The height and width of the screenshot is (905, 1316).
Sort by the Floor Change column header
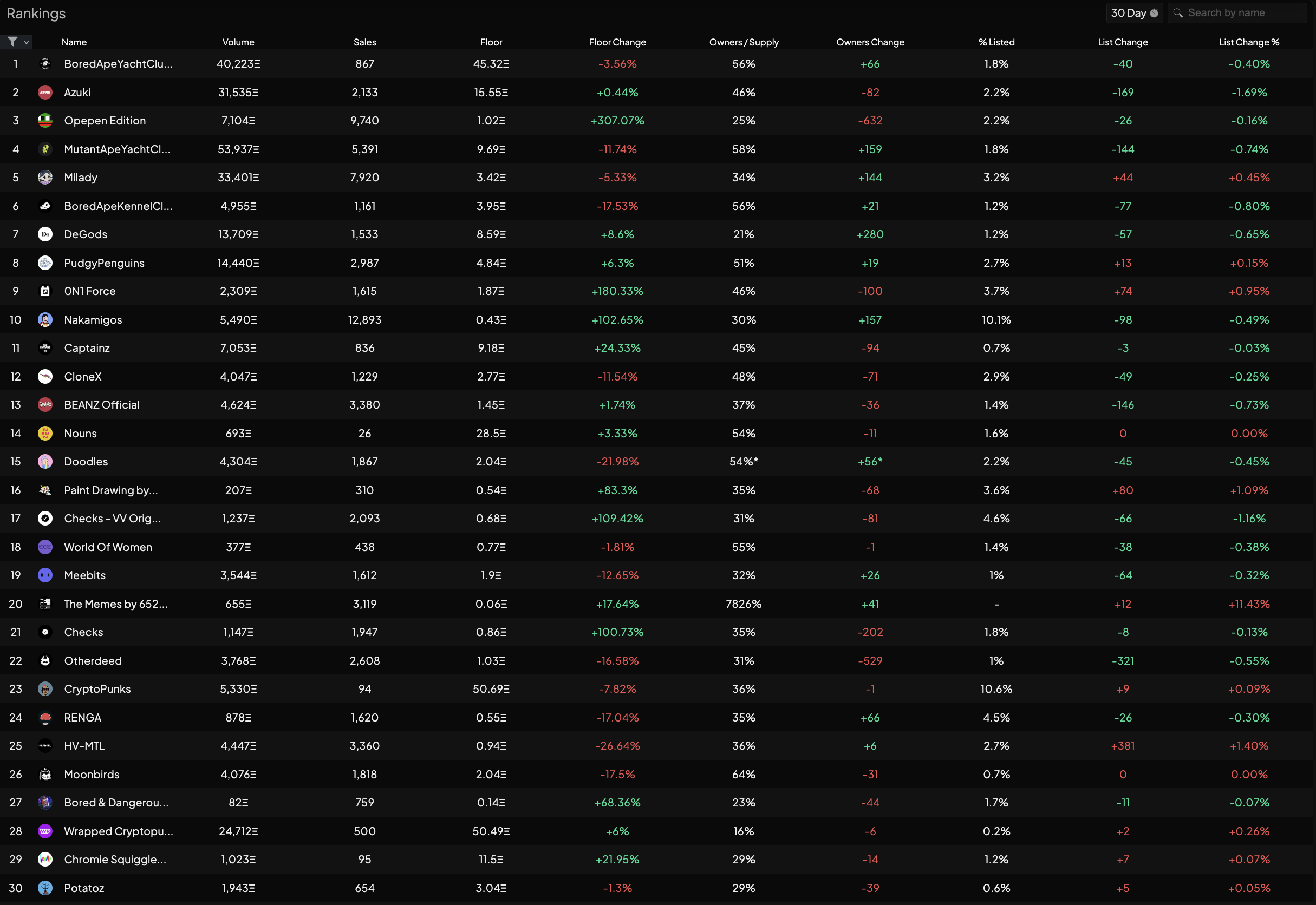[617, 43]
